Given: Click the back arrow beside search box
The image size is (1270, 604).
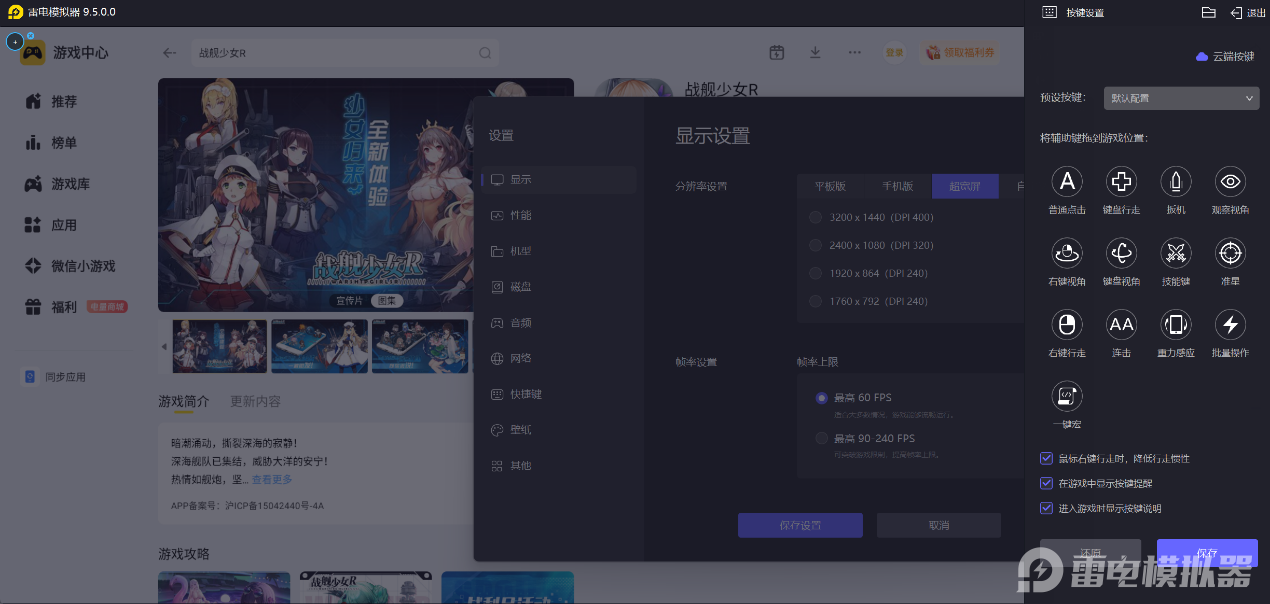Looking at the screenshot, I should (x=169, y=53).
